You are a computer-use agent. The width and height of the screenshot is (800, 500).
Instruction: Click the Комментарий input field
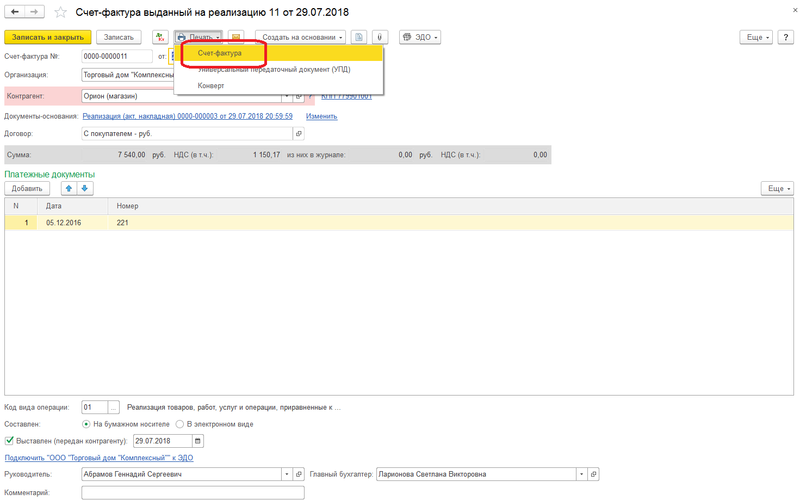coord(193,492)
